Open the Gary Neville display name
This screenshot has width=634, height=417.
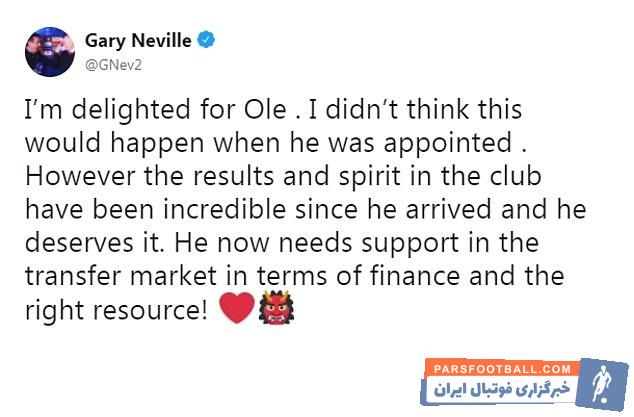click(144, 41)
